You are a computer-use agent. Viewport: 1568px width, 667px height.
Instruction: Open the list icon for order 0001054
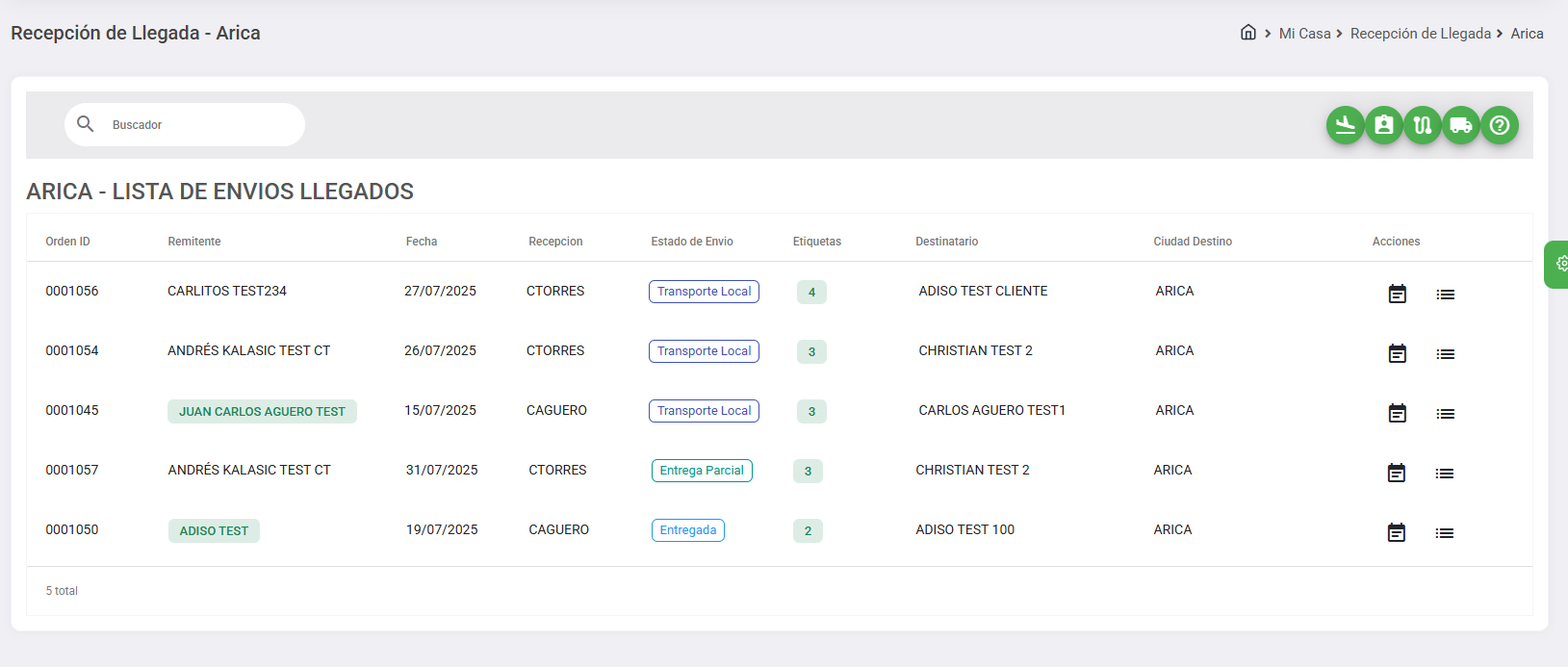(x=1445, y=354)
